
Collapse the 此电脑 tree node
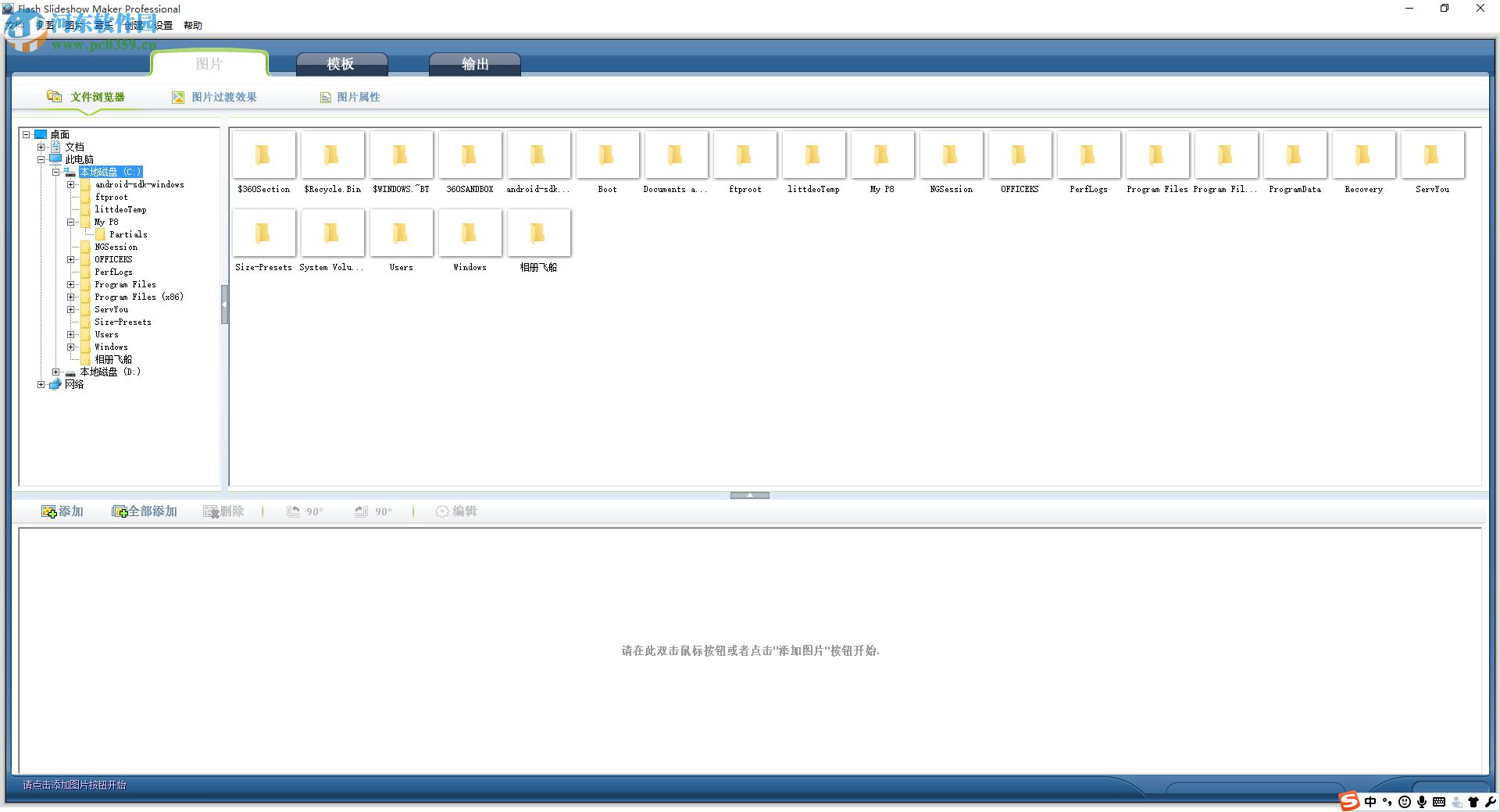41,159
